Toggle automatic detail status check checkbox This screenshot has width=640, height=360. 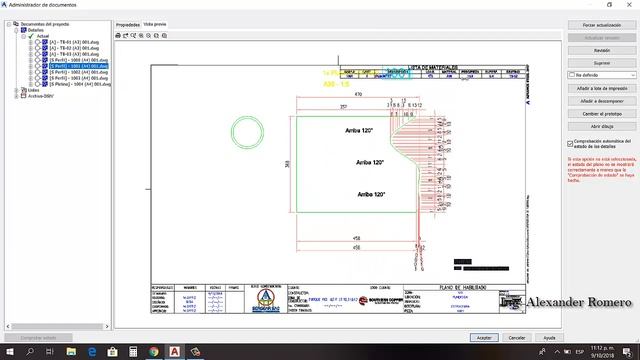coord(570,144)
